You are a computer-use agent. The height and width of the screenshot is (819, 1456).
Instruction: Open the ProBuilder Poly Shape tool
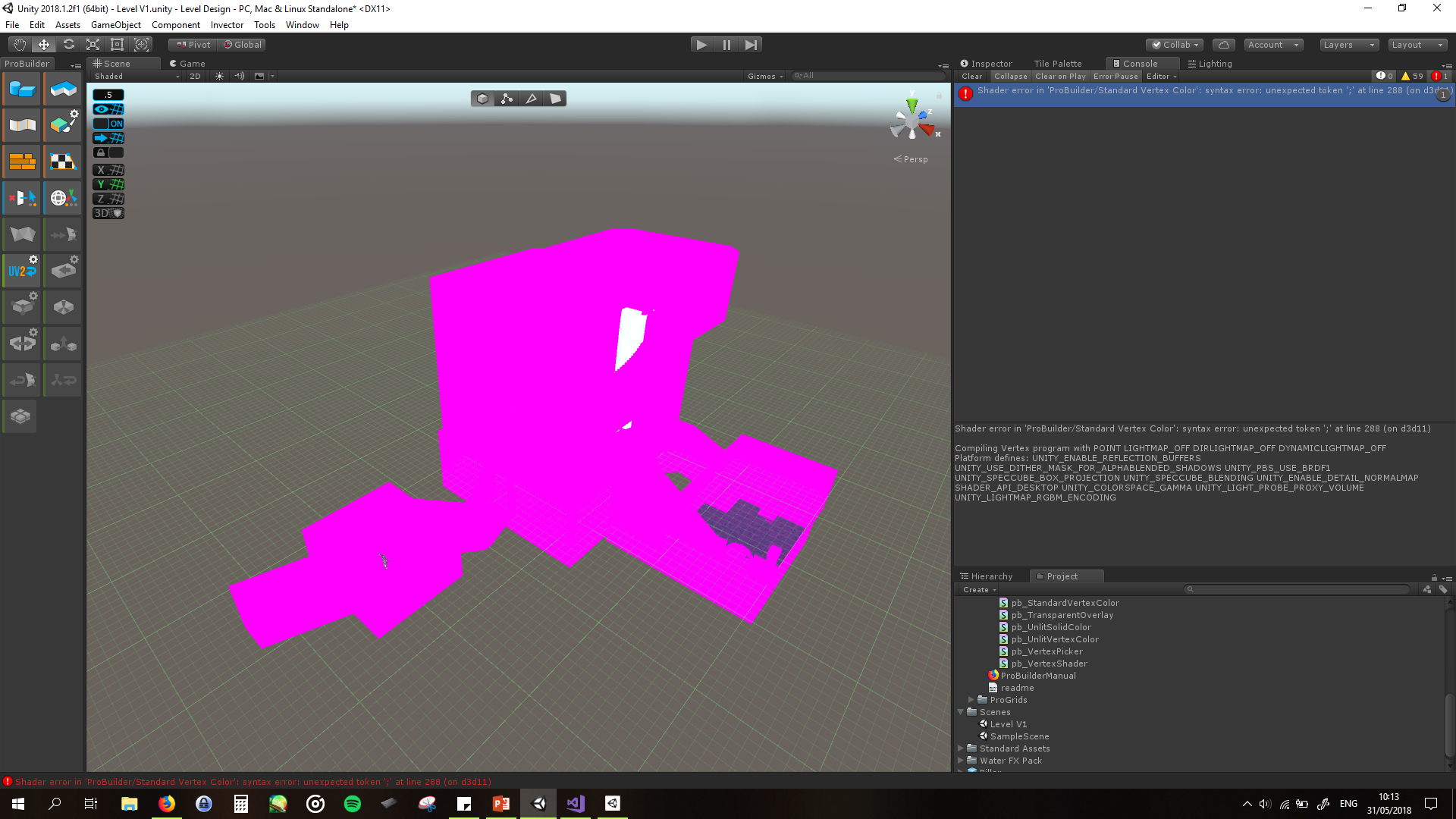[63, 89]
